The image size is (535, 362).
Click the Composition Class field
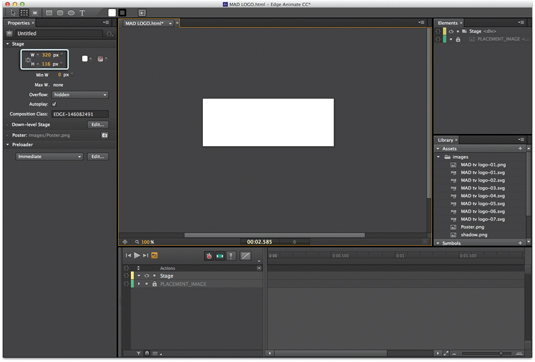coord(80,114)
